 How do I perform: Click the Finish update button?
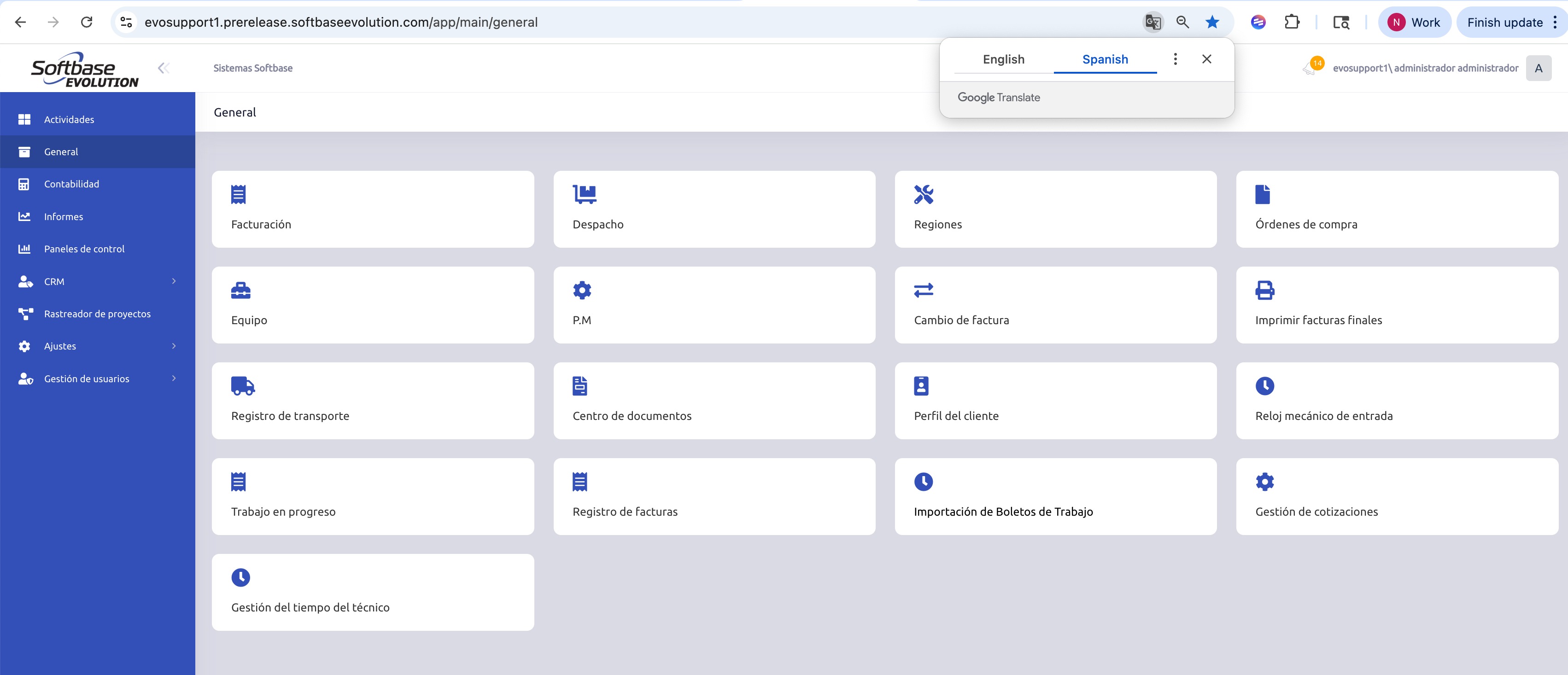click(1504, 23)
